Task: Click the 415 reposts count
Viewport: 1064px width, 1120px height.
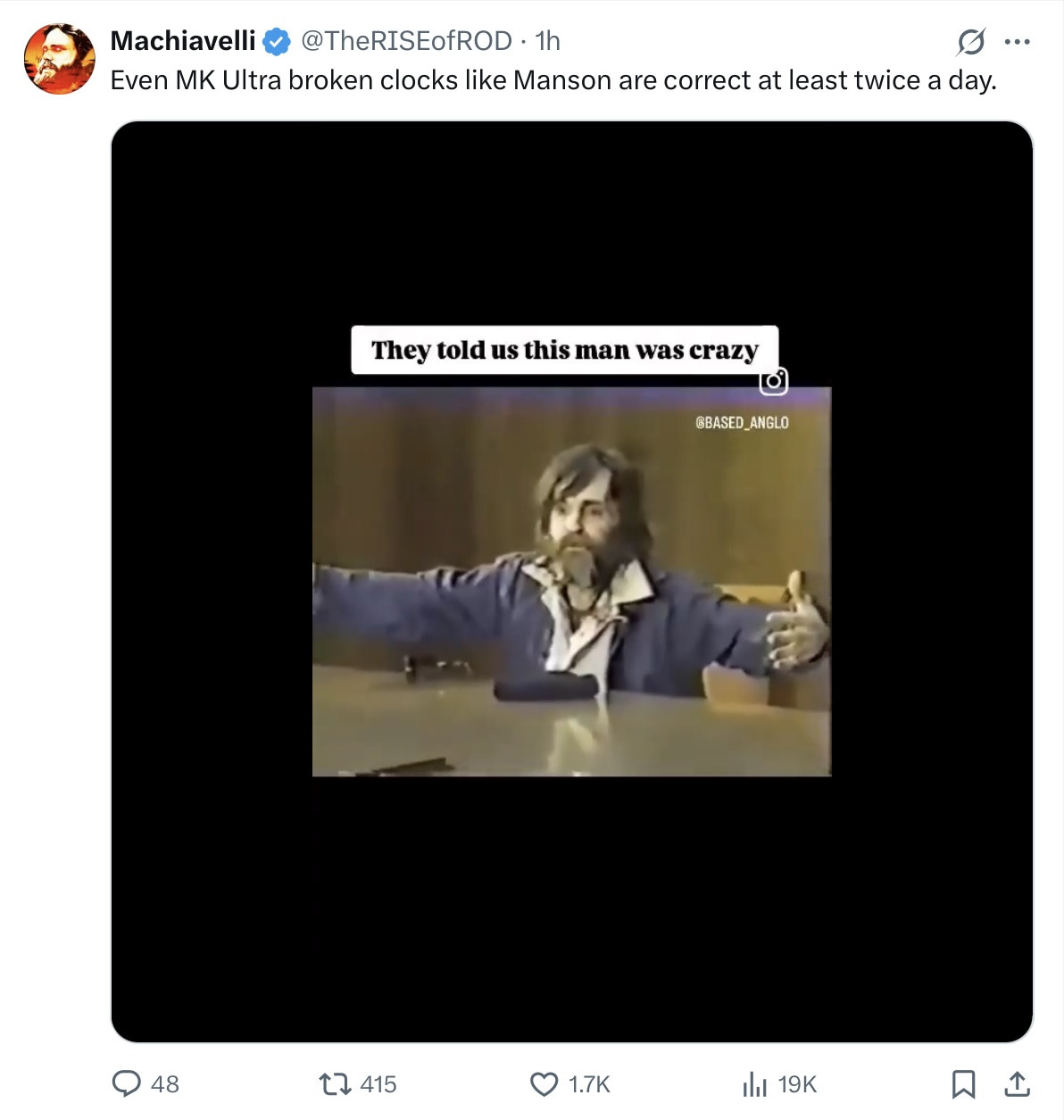Action: (378, 1084)
